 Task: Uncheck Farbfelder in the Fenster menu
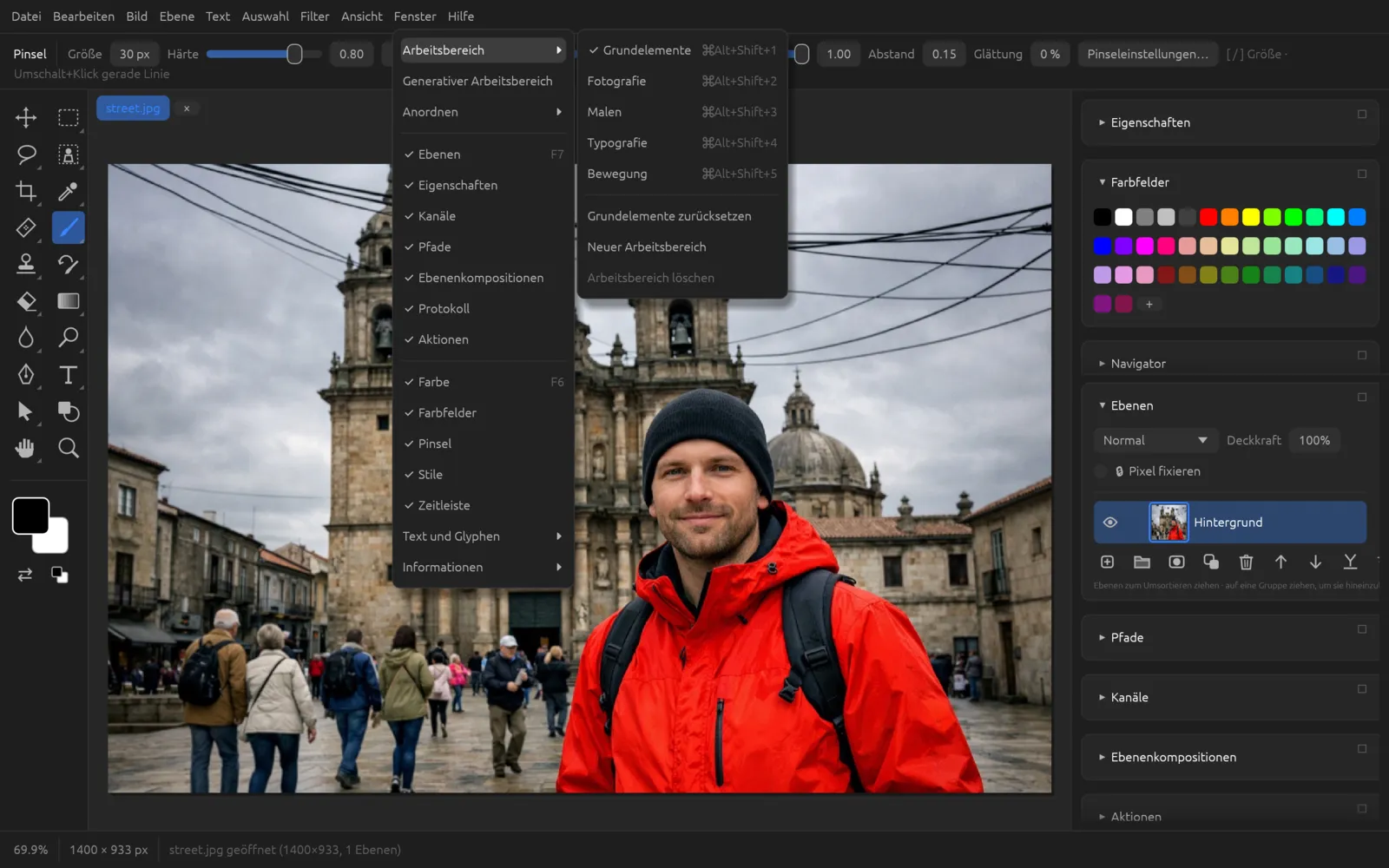(x=483, y=412)
